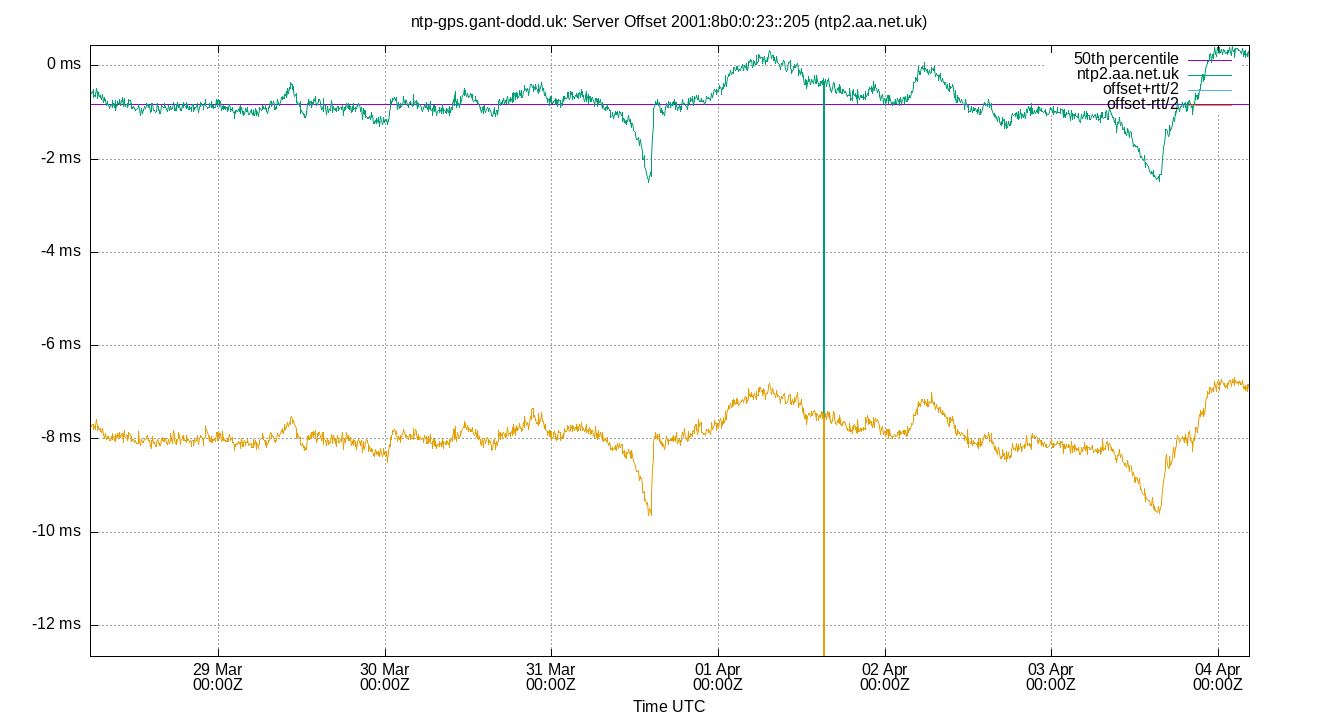Select the 0 ms y-axis tick label

click(x=63, y=62)
